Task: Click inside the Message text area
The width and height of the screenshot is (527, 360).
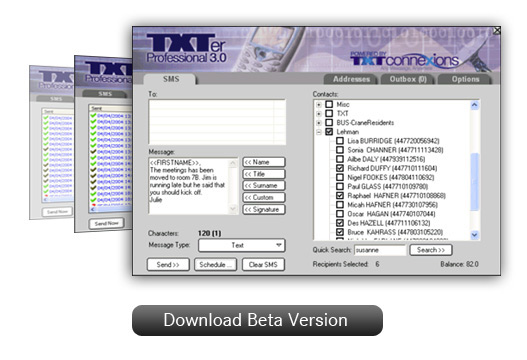Action: pos(189,186)
